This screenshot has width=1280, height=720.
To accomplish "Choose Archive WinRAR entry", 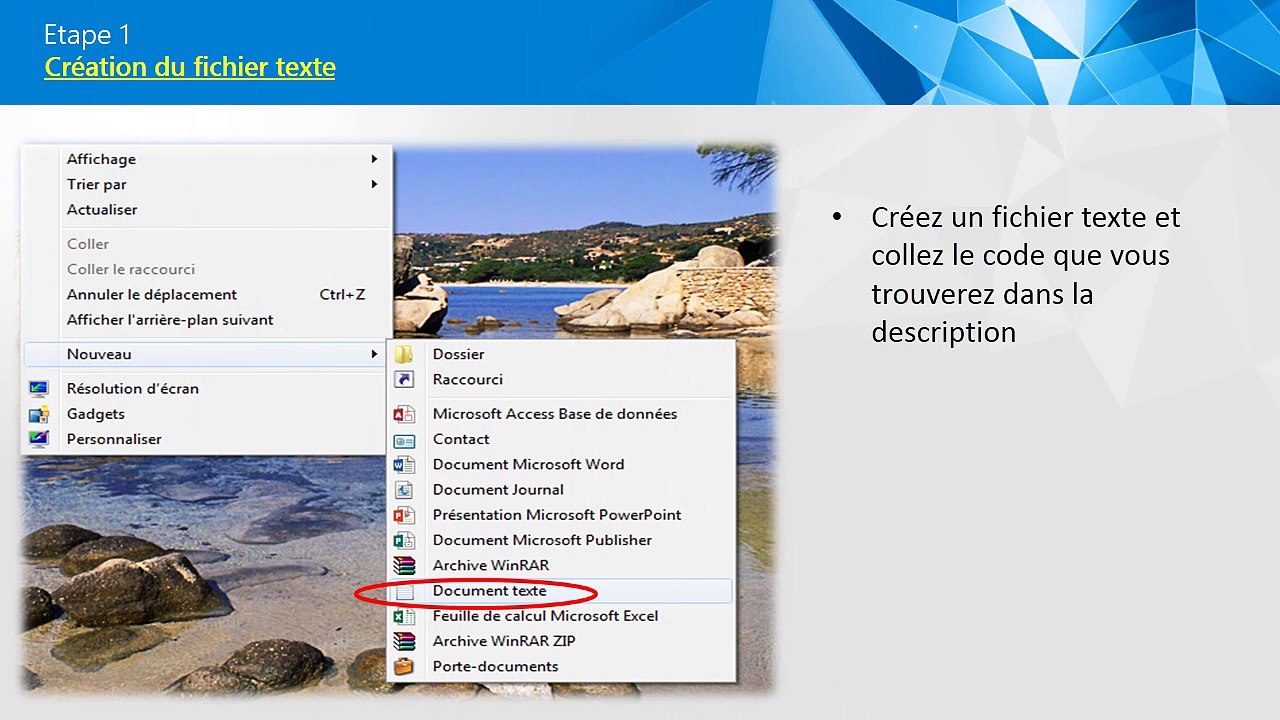I will [561, 565].
